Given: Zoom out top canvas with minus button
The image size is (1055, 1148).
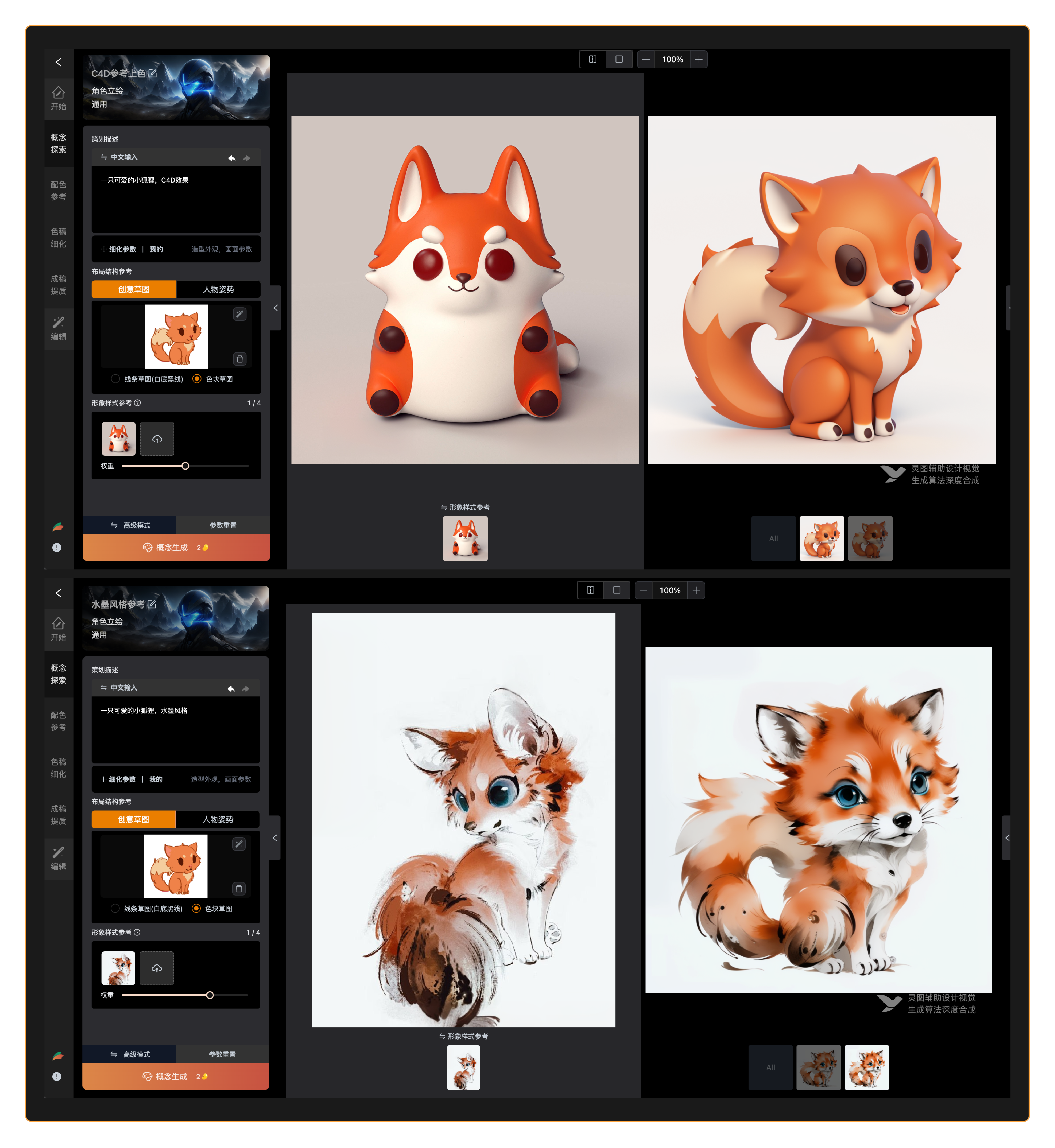Looking at the screenshot, I should pyautogui.click(x=646, y=59).
